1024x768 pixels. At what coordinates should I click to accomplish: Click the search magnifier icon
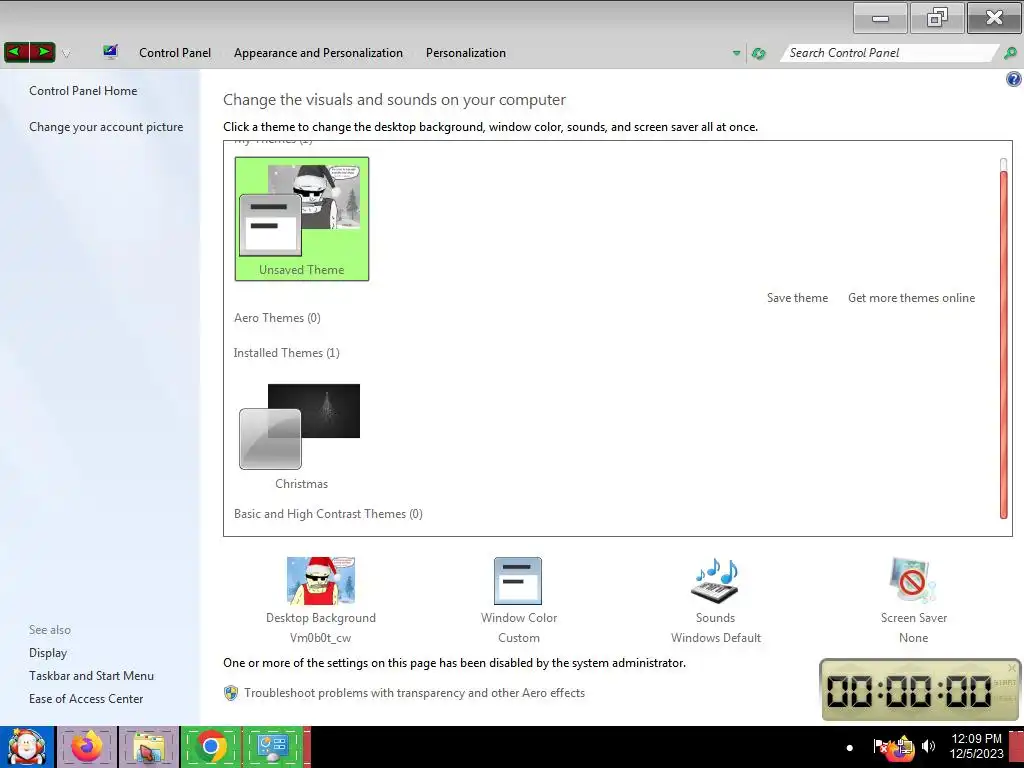1010,54
